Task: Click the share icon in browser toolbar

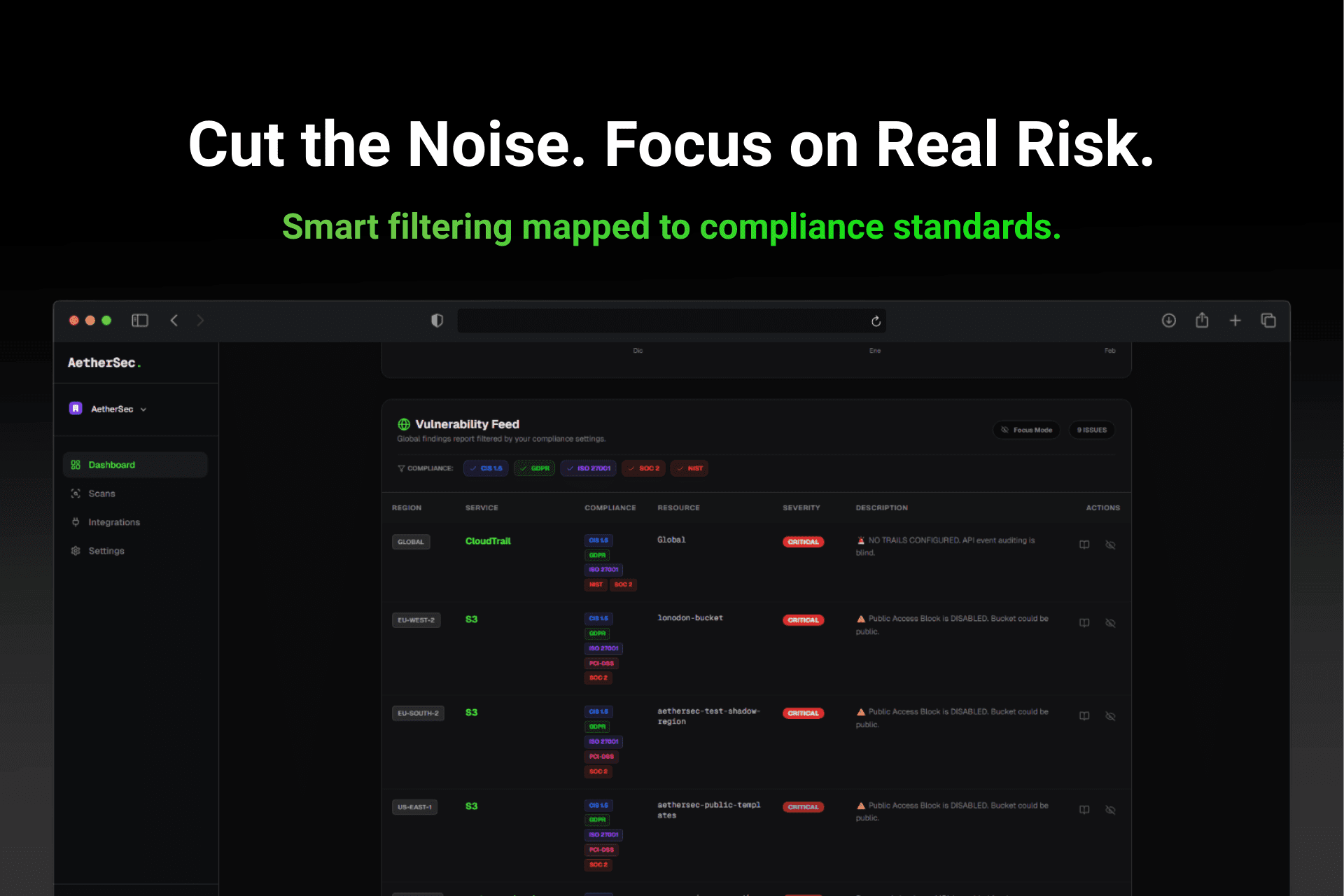Action: [x=1202, y=321]
